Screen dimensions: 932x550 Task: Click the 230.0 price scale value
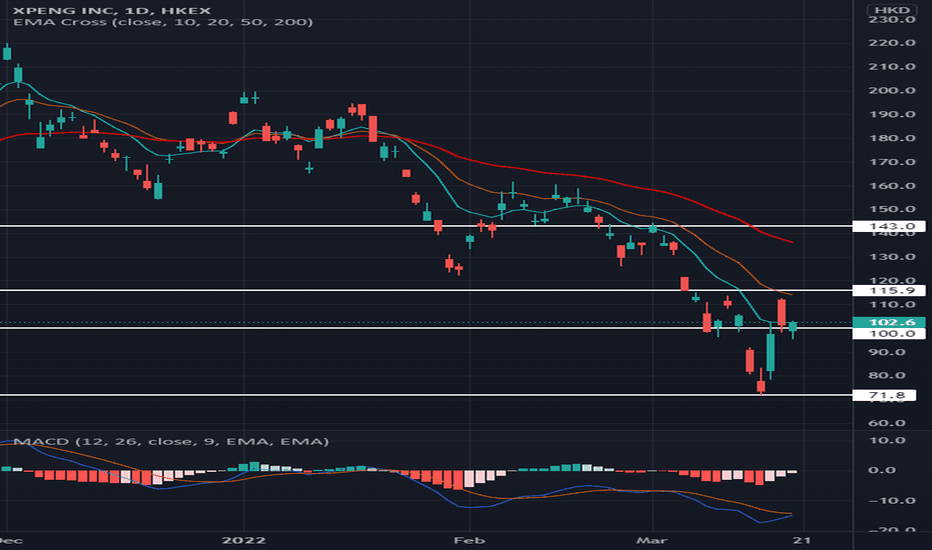(892, 20)
